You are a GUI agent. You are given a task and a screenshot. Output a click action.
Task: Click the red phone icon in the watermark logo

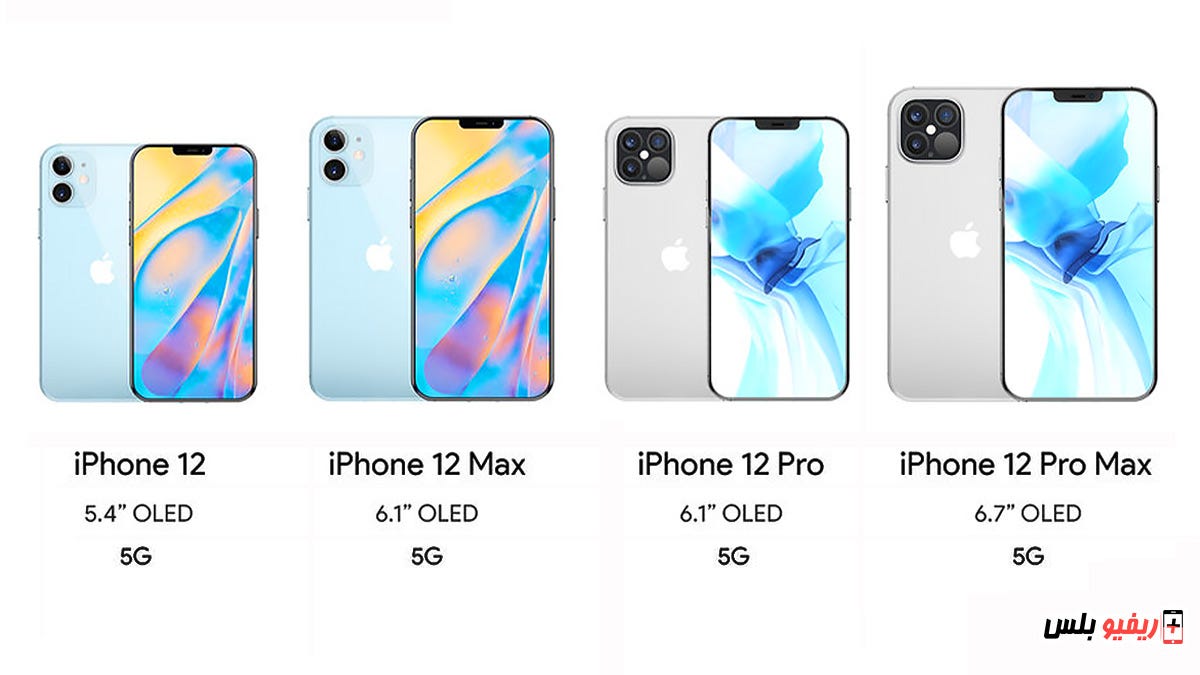tap(1172, 627)
